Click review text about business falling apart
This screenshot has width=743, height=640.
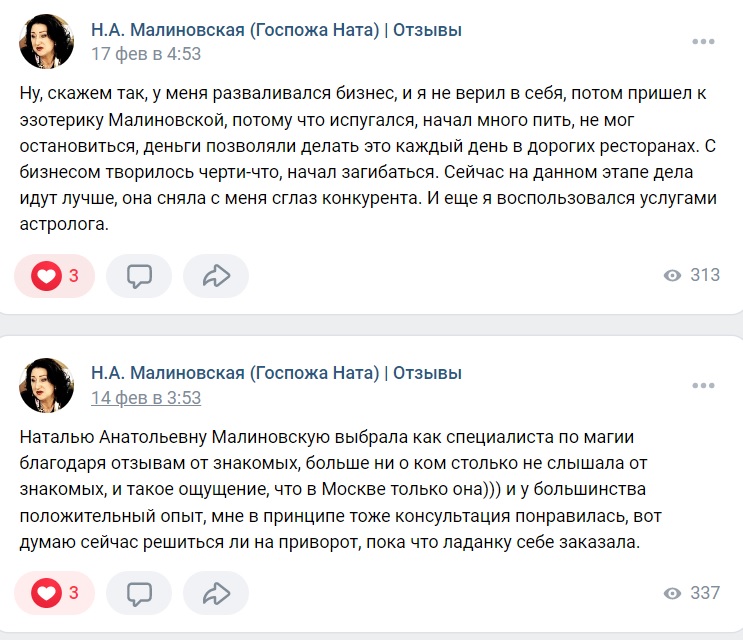tap(368, 159)
